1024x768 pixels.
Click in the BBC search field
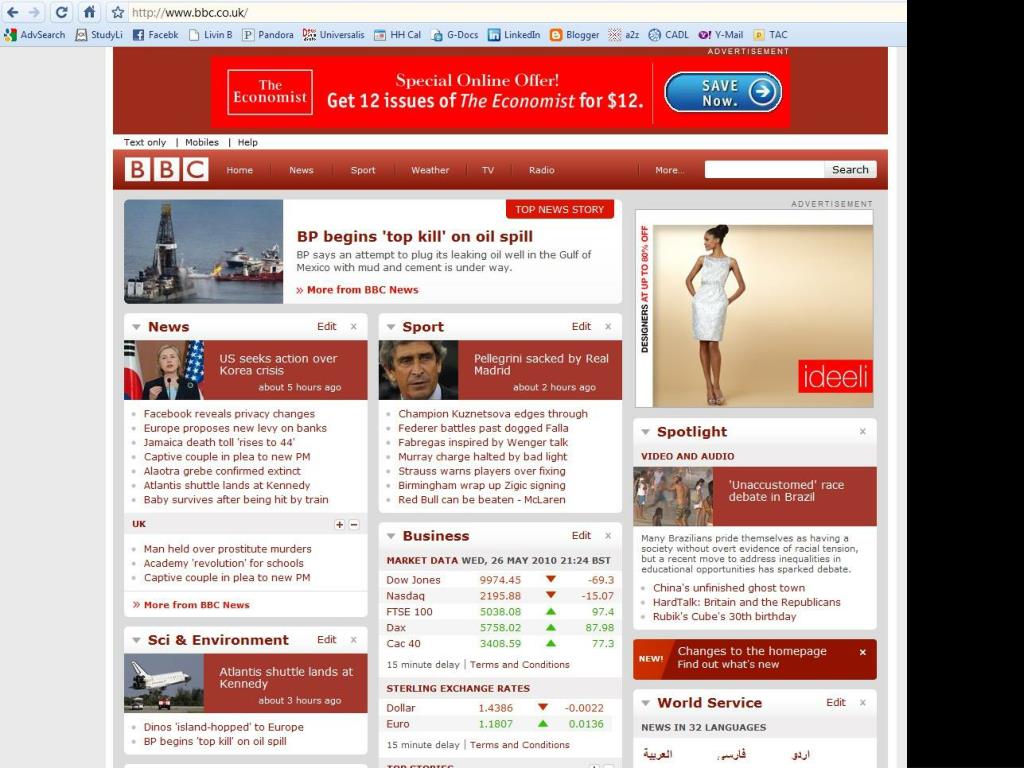tap(764, 170)
